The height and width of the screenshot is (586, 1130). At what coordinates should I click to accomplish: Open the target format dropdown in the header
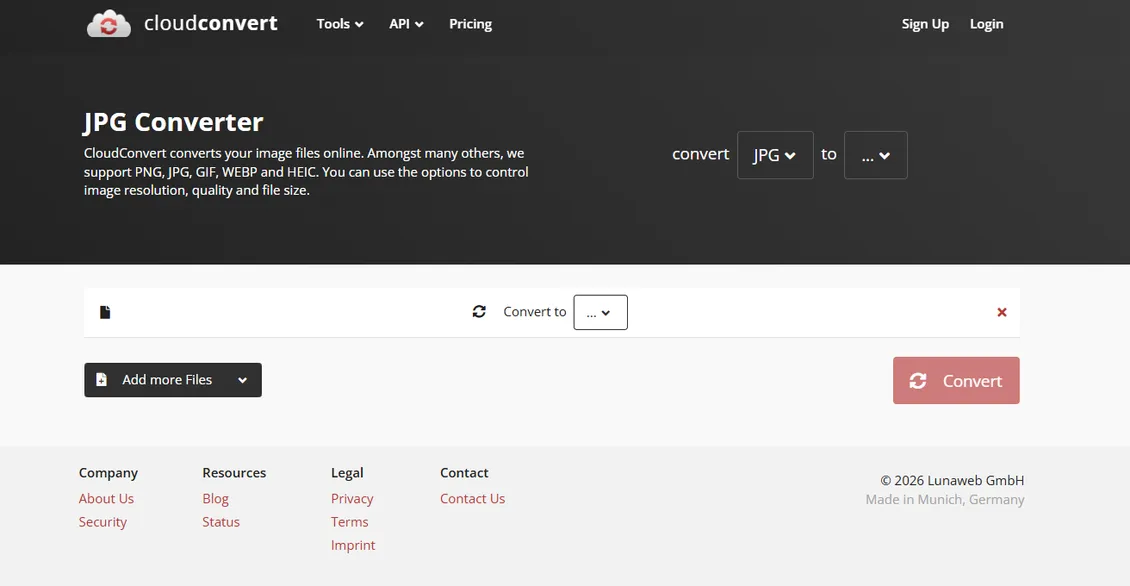coord(876,155)
